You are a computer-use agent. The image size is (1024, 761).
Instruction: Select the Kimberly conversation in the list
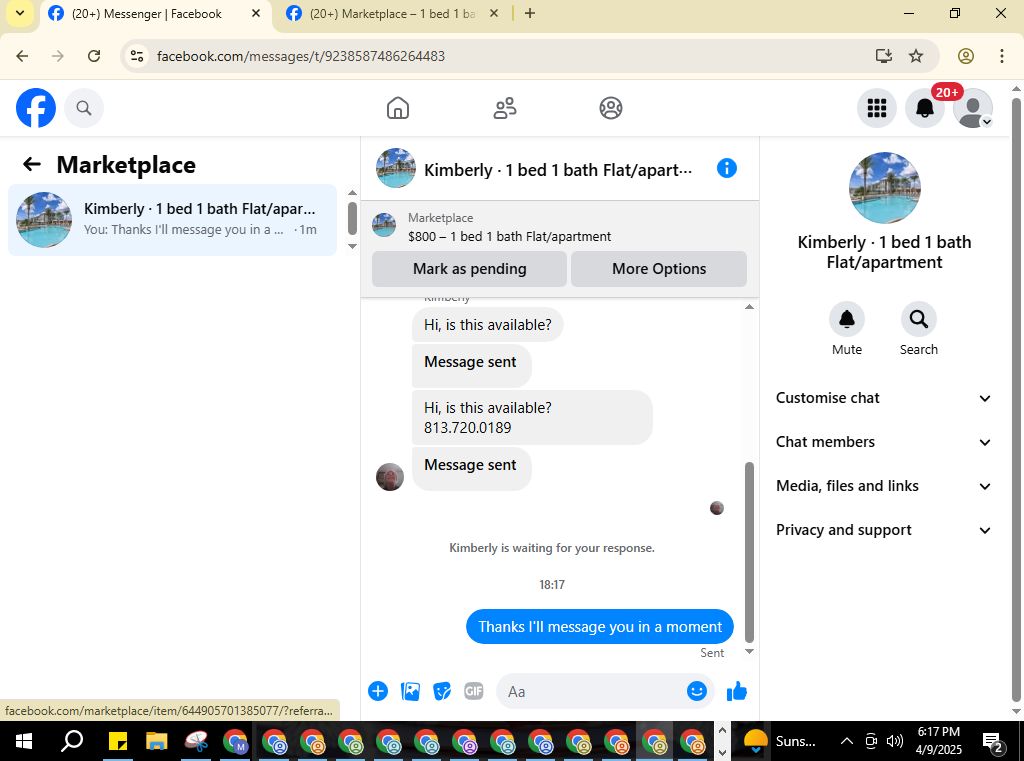[x=172, y=219]
